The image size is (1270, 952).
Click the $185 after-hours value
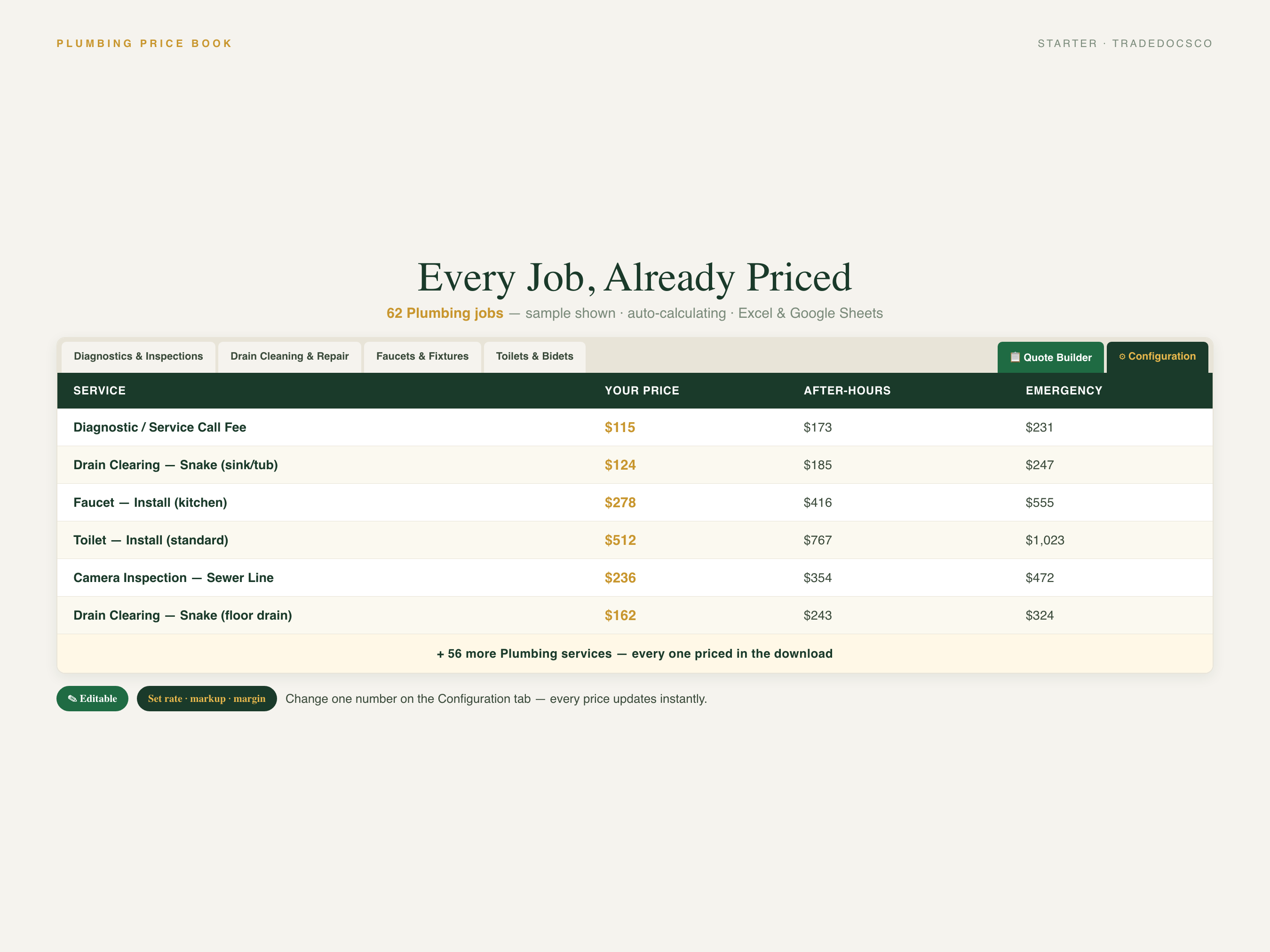(x=818, y=465)
